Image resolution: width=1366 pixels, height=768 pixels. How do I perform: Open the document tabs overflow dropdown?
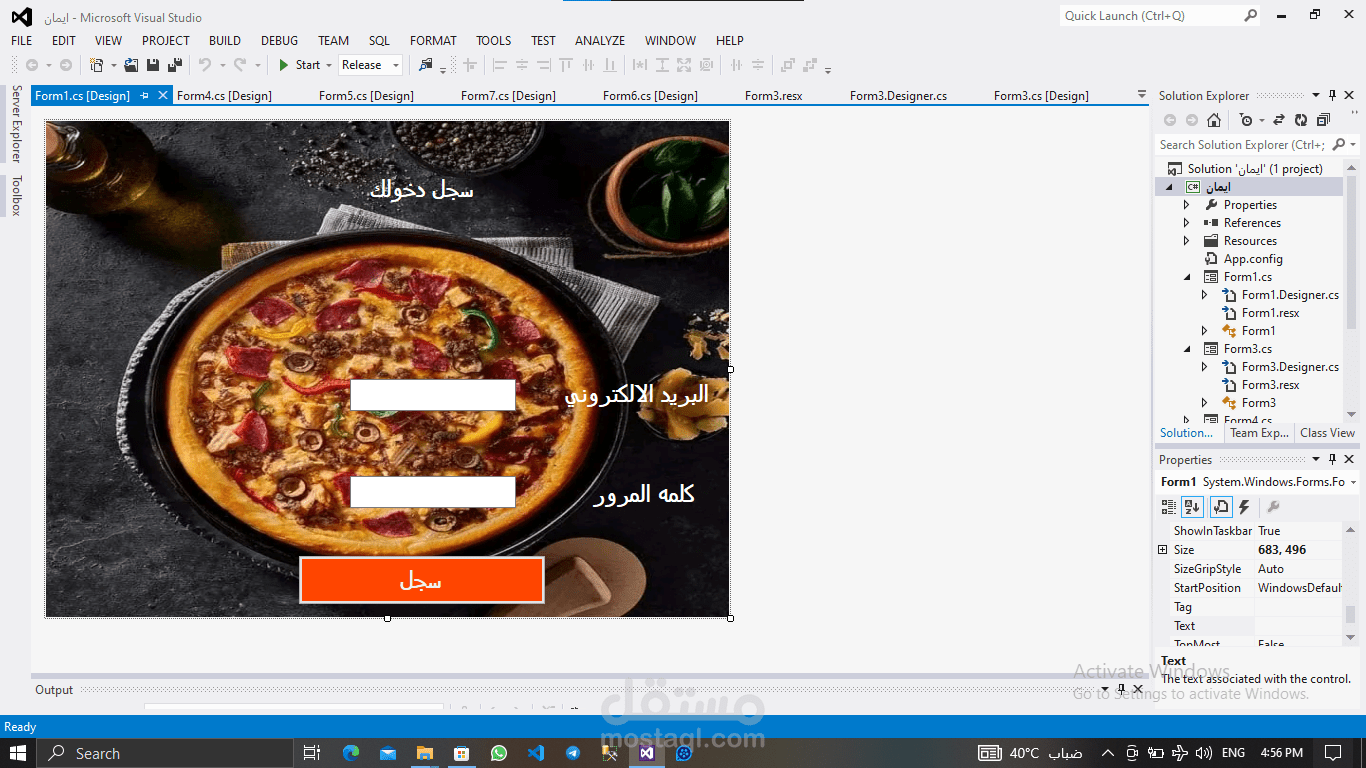1142,95
